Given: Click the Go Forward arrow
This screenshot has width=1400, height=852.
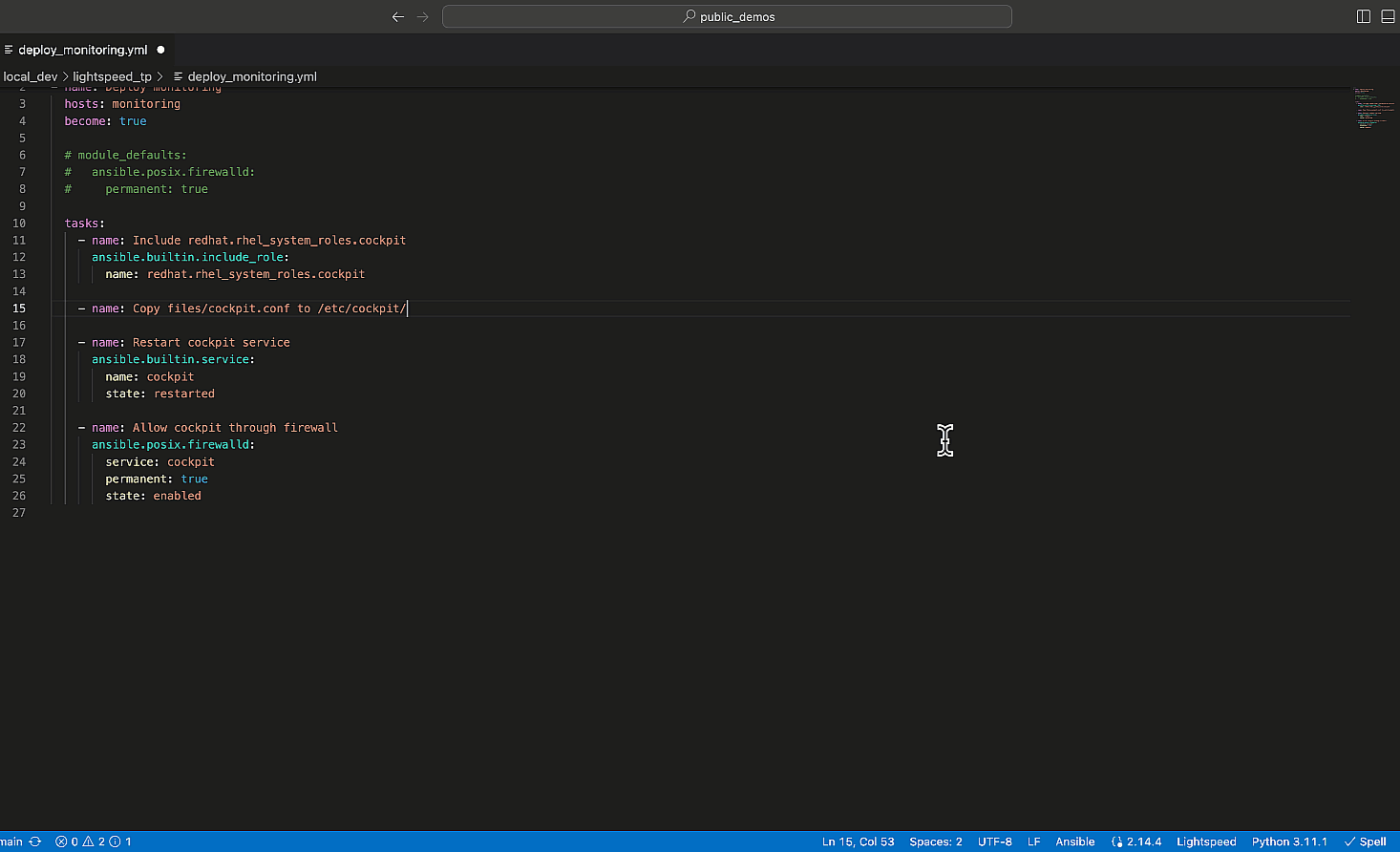Looking at the screenshot, I should [423, 17].
